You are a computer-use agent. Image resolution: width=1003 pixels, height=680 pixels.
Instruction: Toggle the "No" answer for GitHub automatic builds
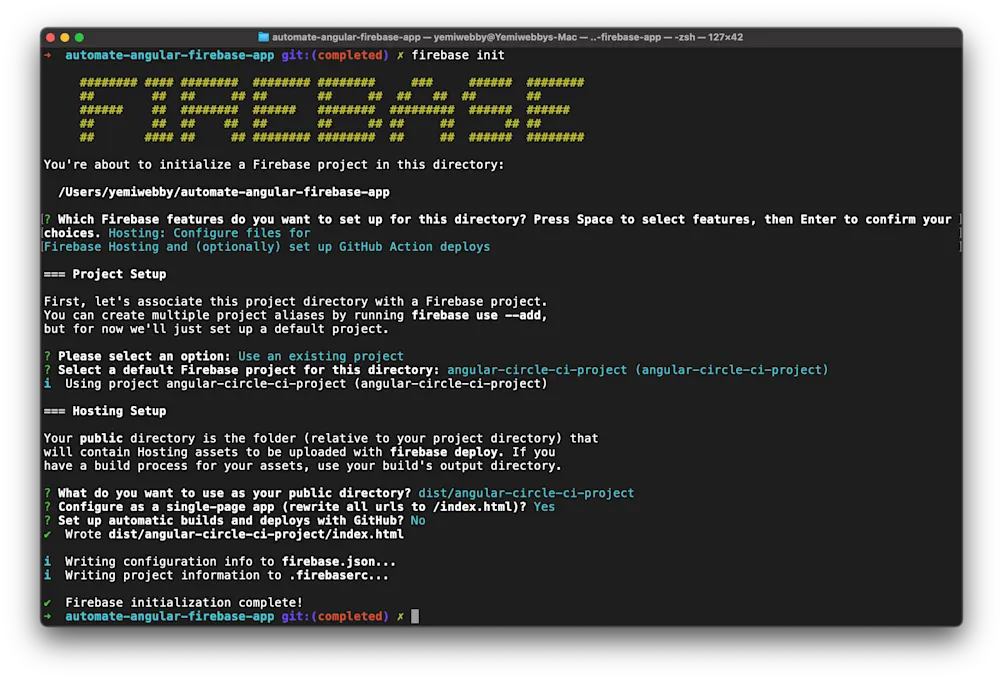click(416, 520)
